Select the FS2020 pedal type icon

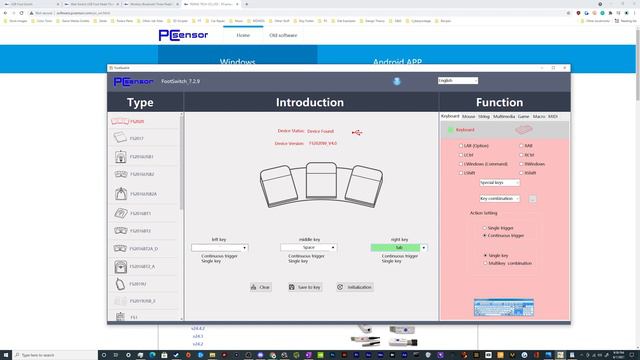point(120,121)
